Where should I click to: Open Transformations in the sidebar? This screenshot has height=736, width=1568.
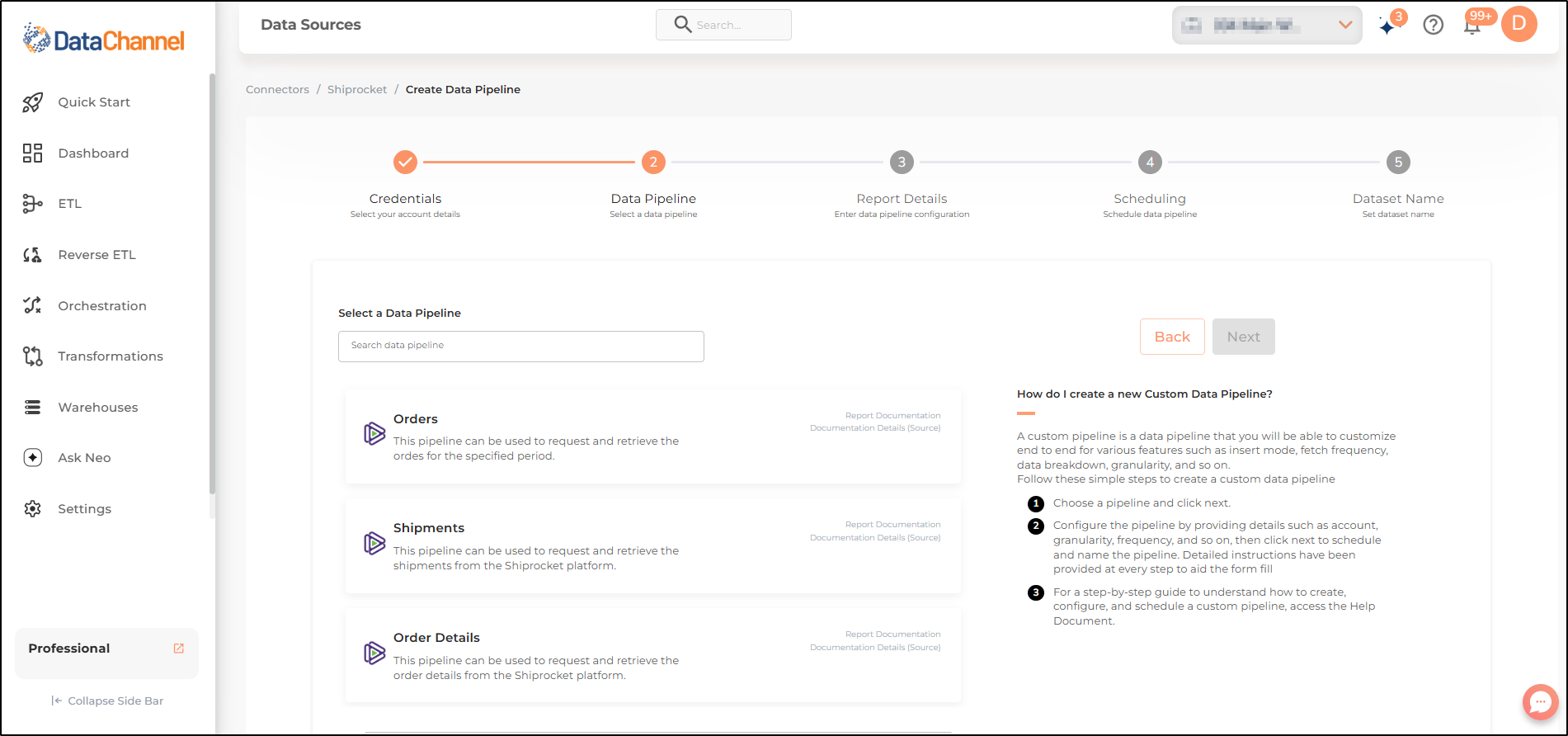tap(111, 356)
